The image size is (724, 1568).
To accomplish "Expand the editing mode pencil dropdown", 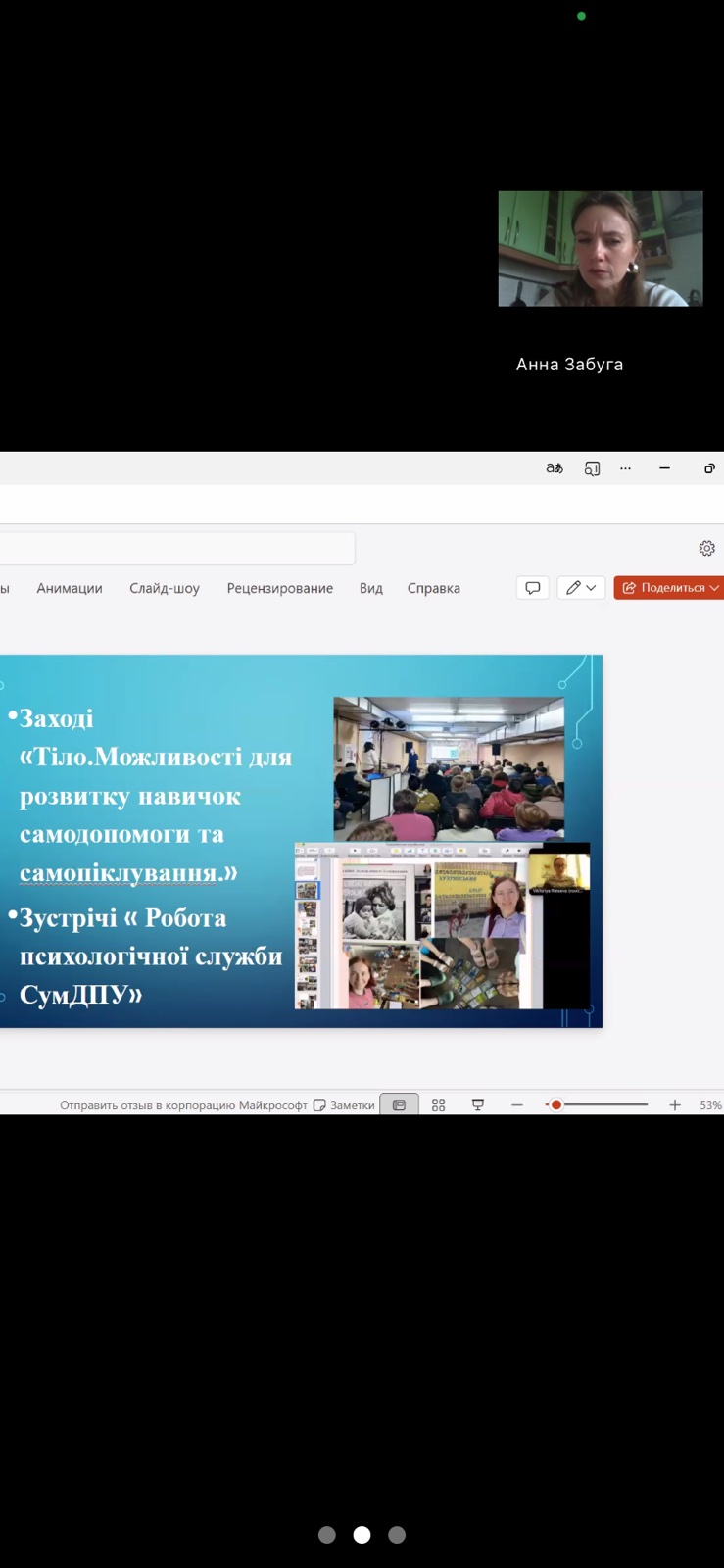I will [581, 588].
